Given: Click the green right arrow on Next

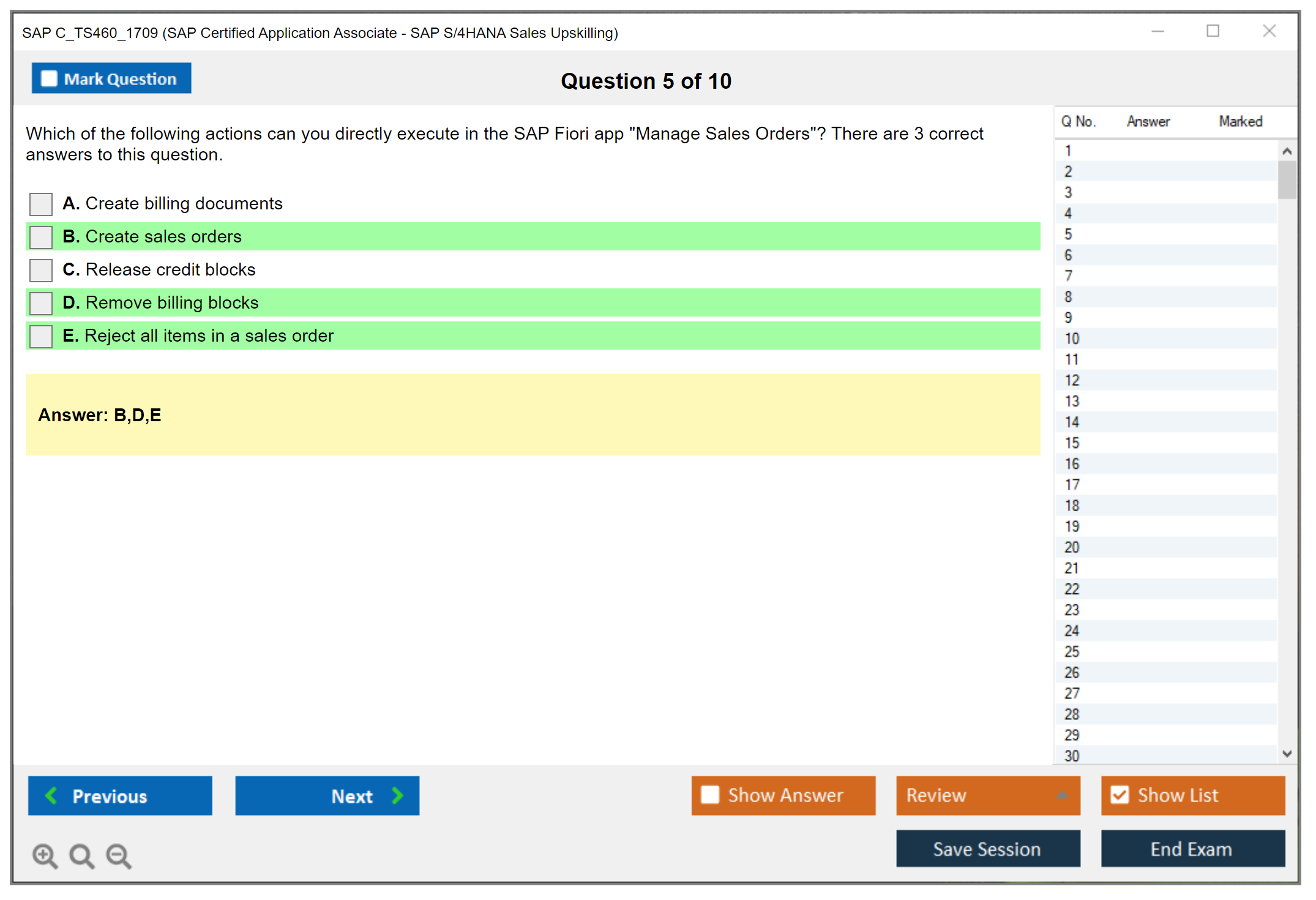Looking at the screenshot, I should coord(398,795).
